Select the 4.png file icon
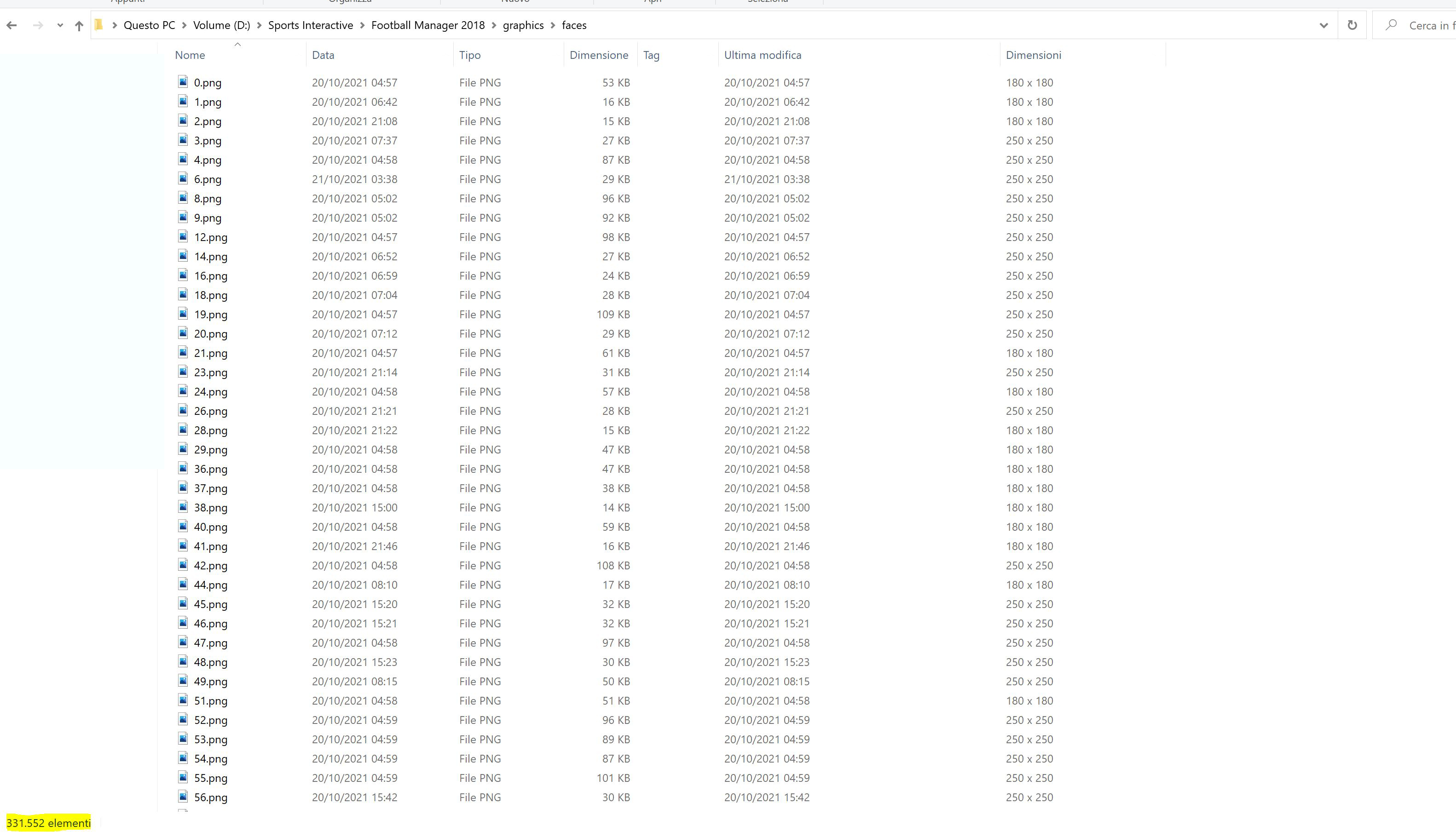The width and height of the screenshot is (1456, 832). click(x=182, y=159)
